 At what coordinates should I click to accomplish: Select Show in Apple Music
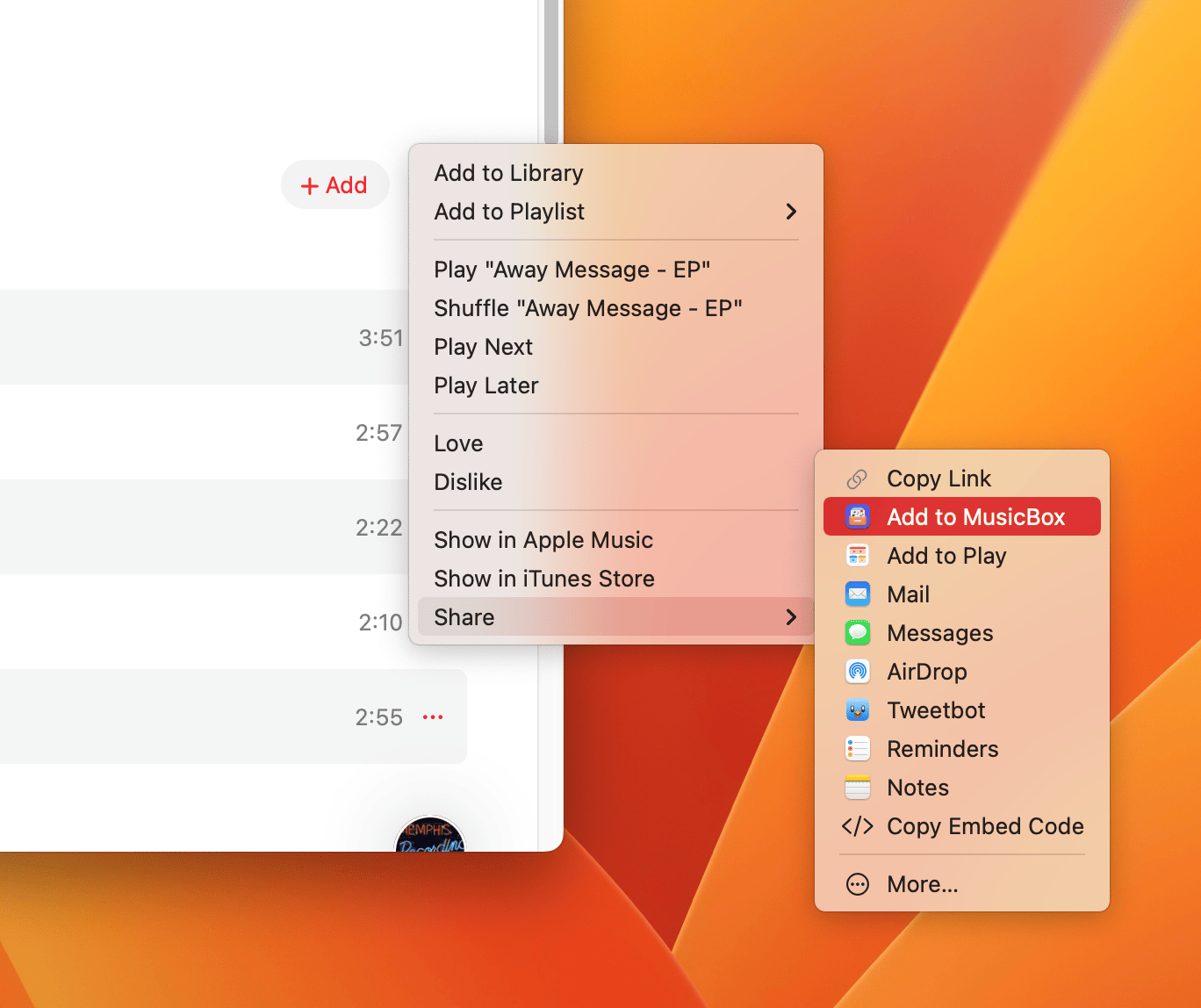pos(543,540)
